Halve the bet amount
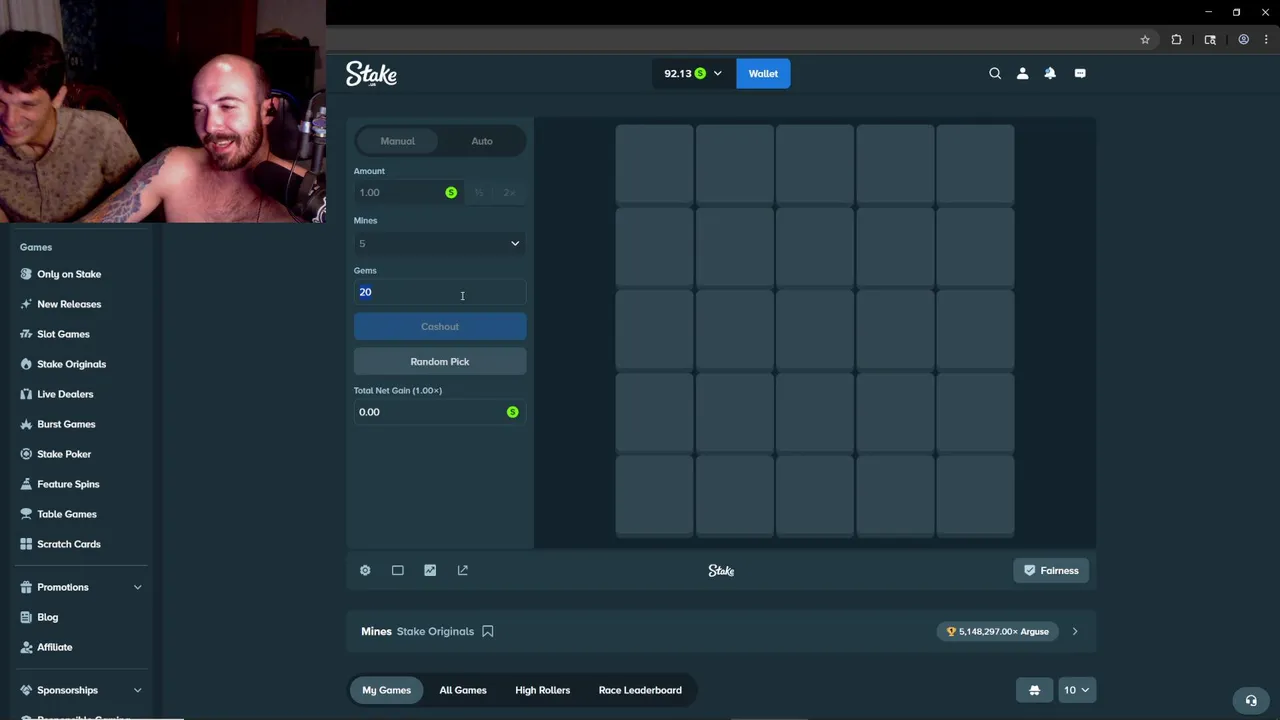The width and height of the screenshot is (1280, 720). [479, 192]
